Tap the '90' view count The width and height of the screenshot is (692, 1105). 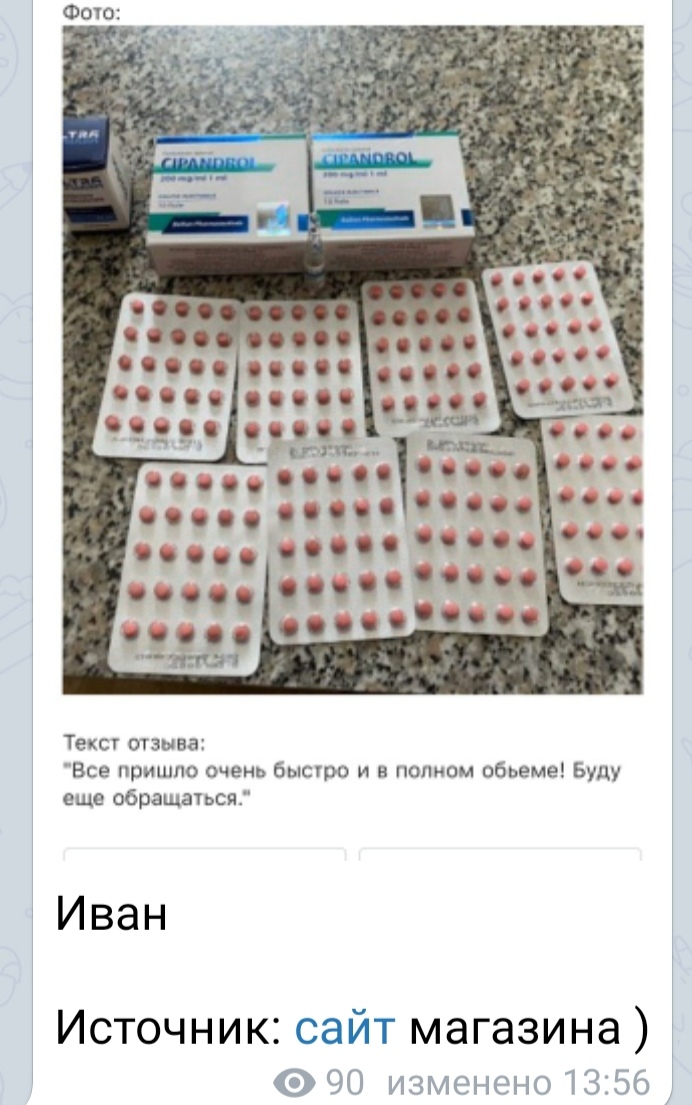click(x=345, y=1082)
